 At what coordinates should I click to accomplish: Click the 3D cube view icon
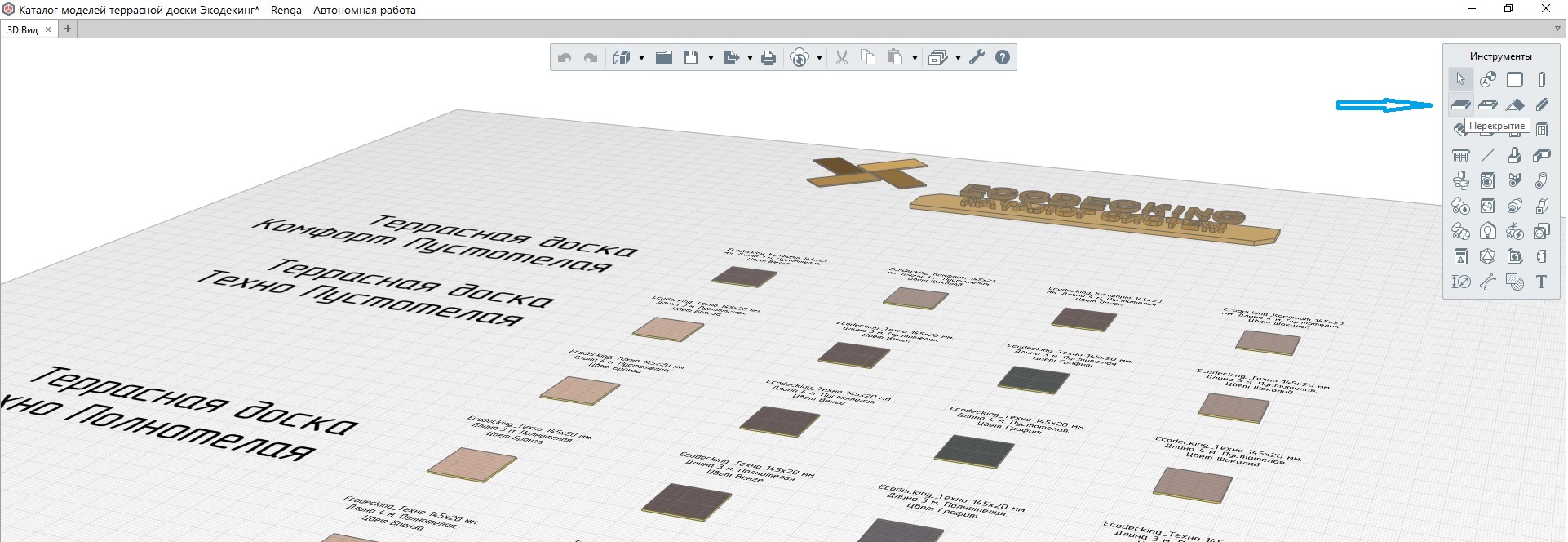point(622,58)
